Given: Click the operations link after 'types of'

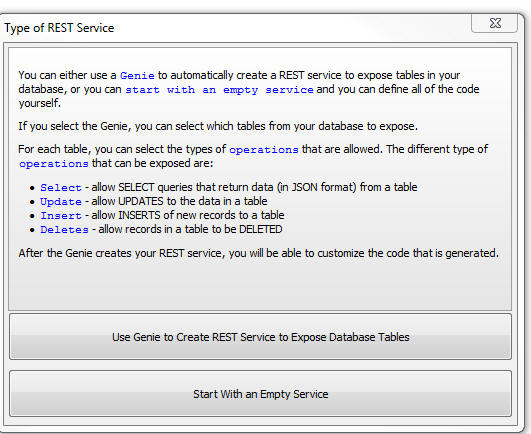Looking at the screenshot, I should tap(264, 149).
